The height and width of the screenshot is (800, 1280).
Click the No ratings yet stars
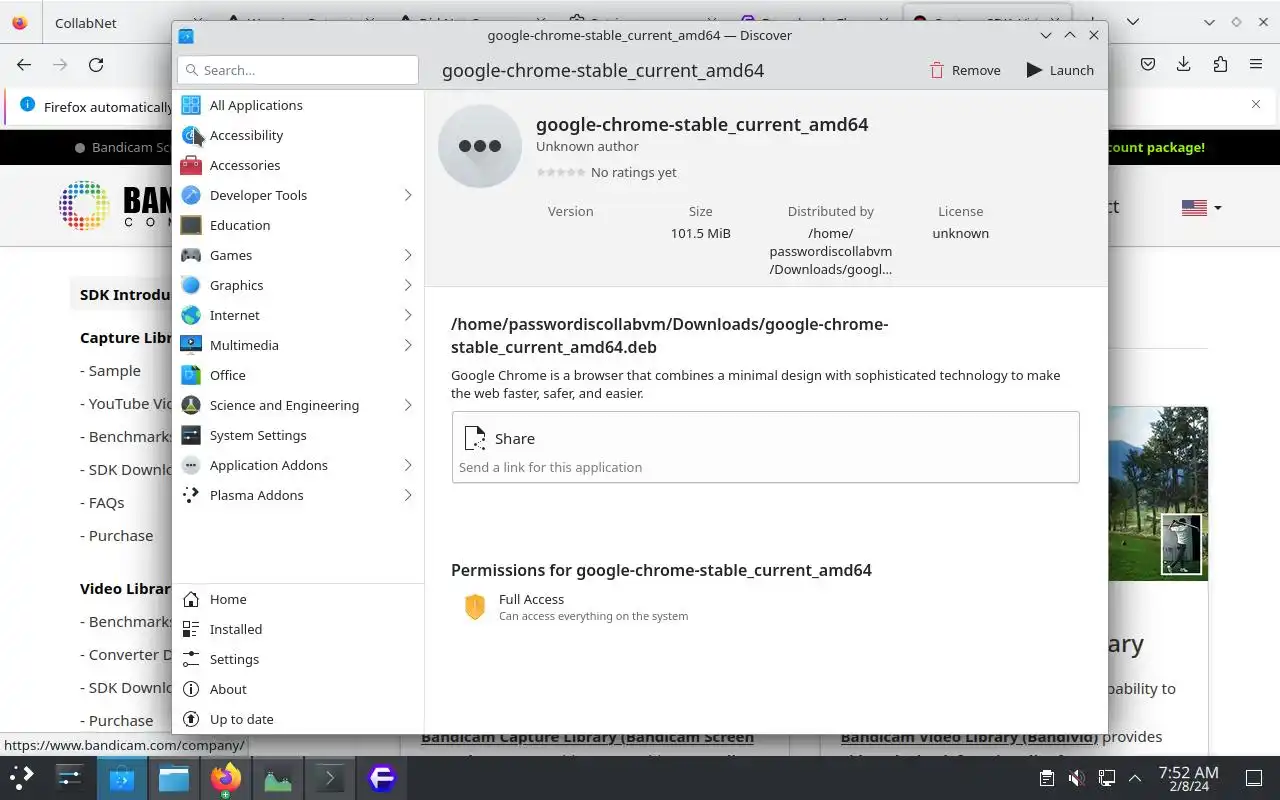coord(561,172)
